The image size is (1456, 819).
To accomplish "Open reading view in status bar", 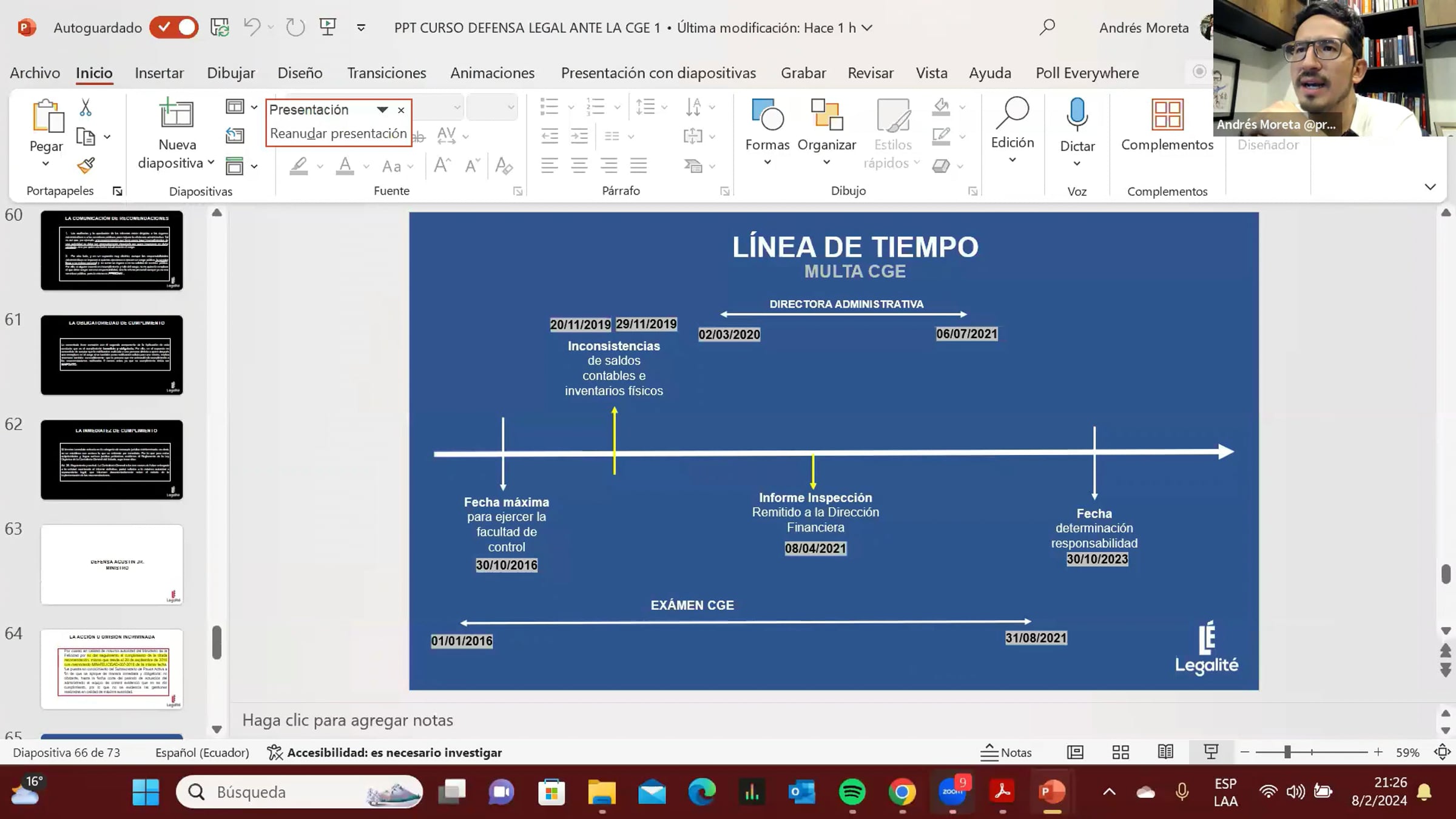I will click(x=1165, y=752).
